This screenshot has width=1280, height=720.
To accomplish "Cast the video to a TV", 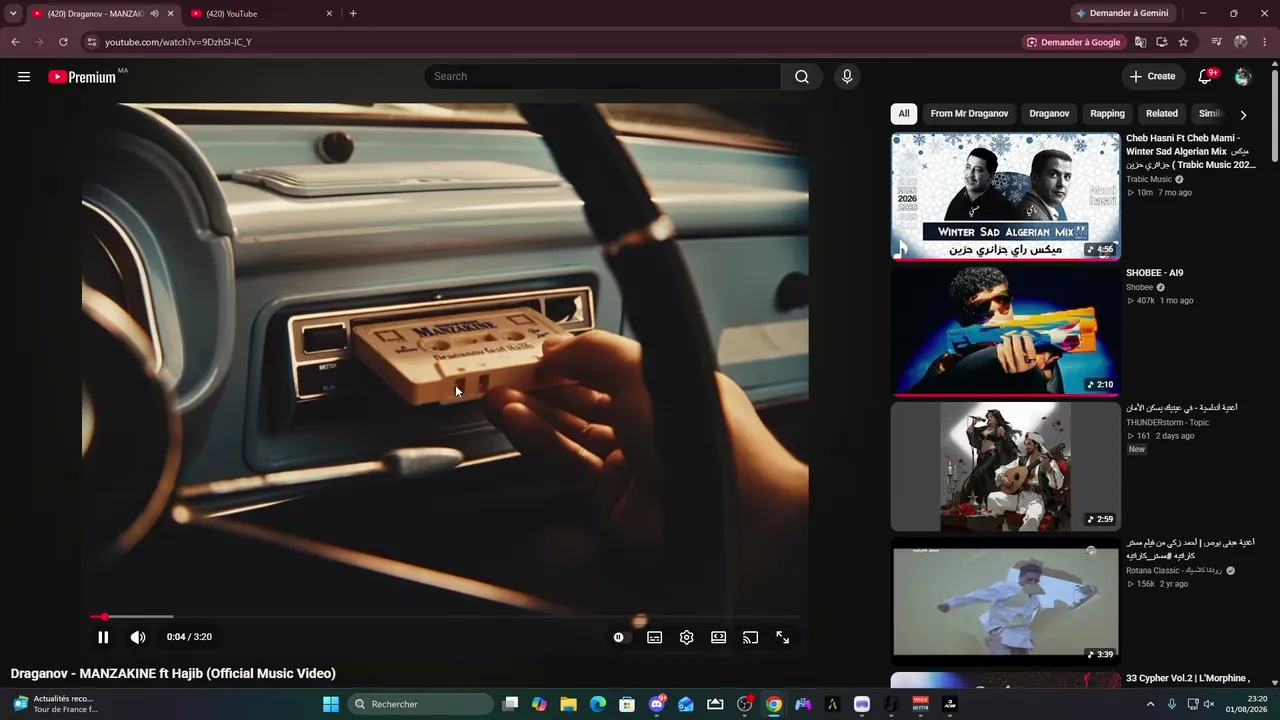I will click(751, 637).
